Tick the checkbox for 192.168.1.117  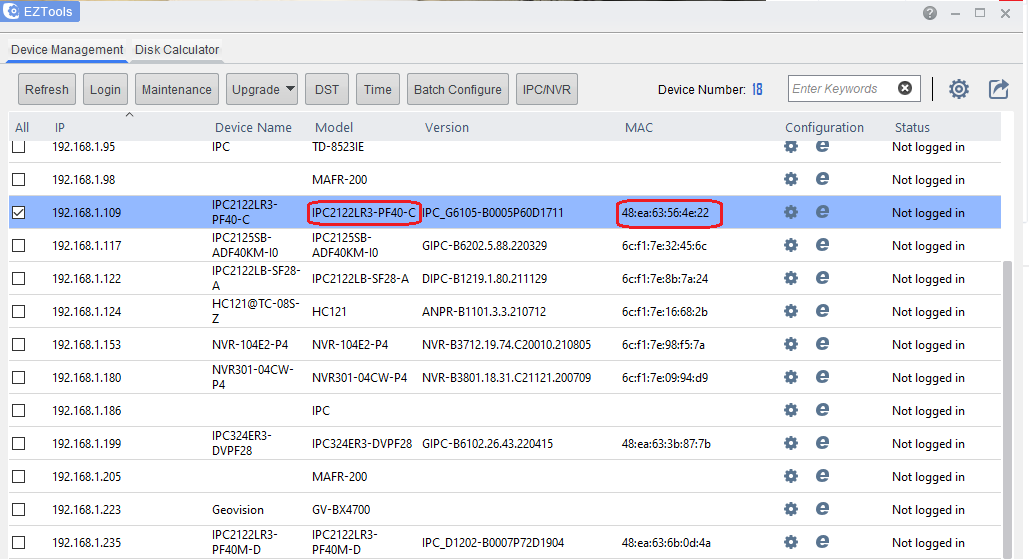pyautogui.click(x=19, y=245)
